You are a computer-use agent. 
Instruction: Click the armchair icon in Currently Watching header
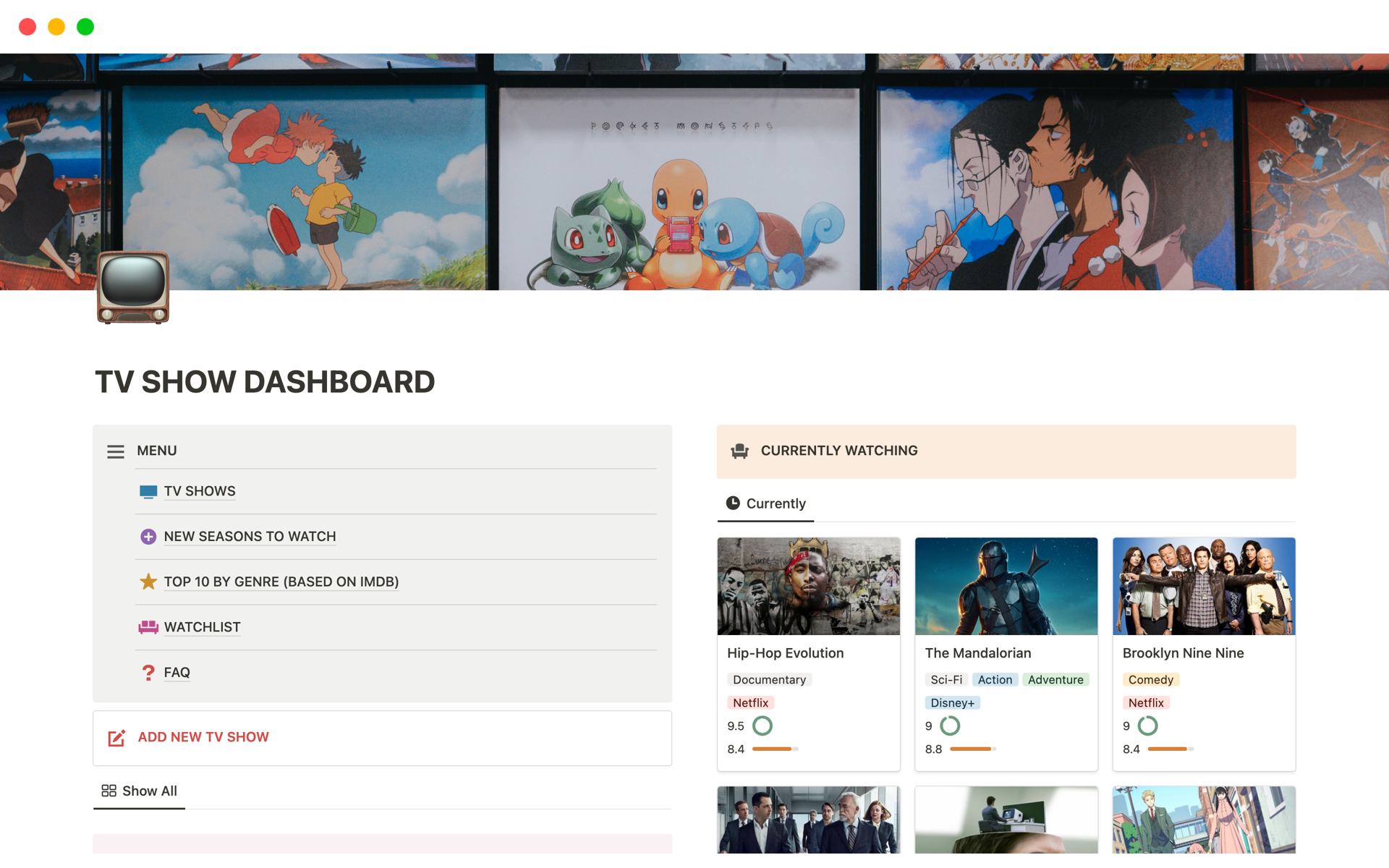click(x=739, y=451)
